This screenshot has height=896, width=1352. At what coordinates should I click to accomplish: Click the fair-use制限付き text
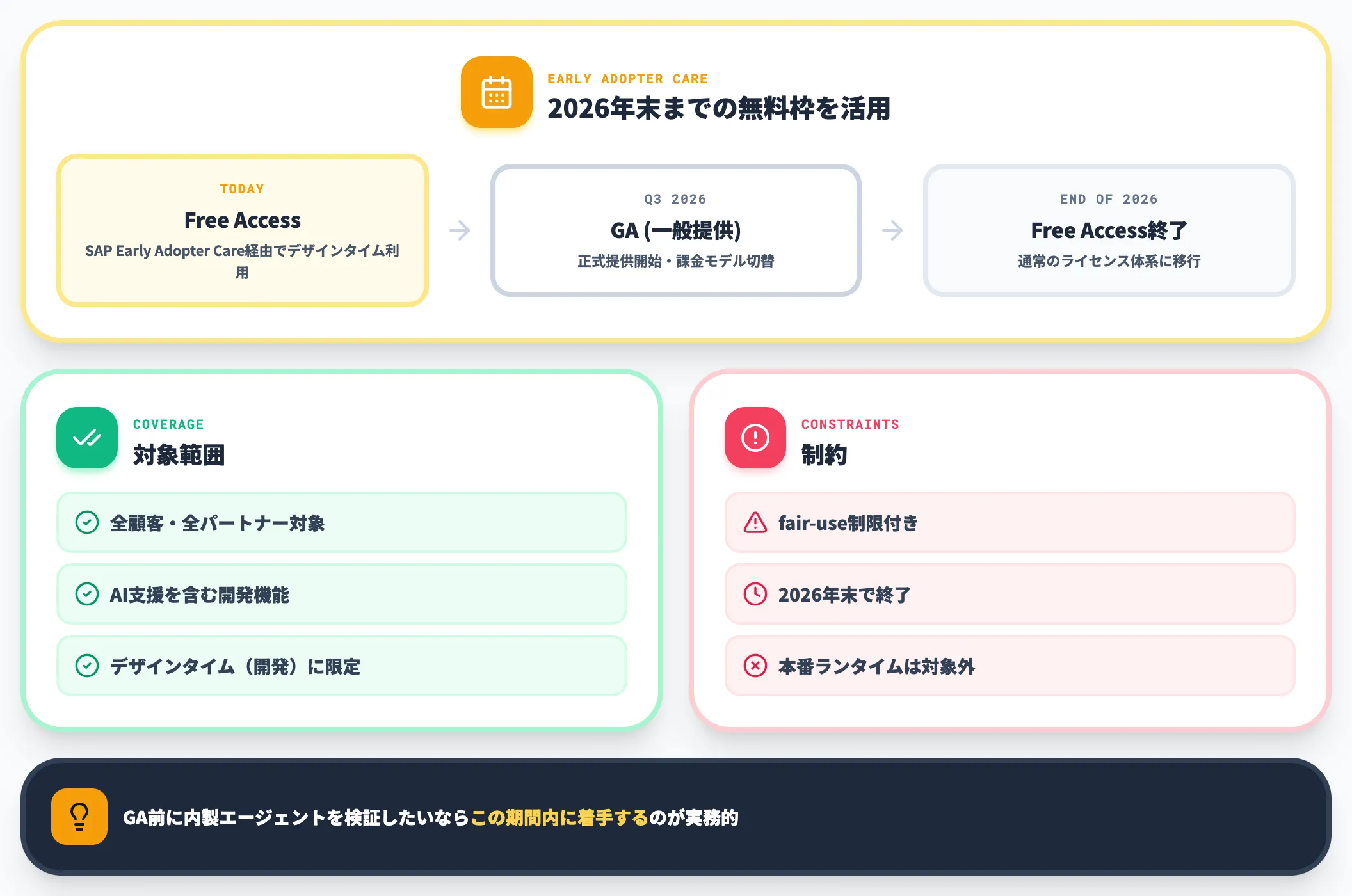[x=848, y=523]
